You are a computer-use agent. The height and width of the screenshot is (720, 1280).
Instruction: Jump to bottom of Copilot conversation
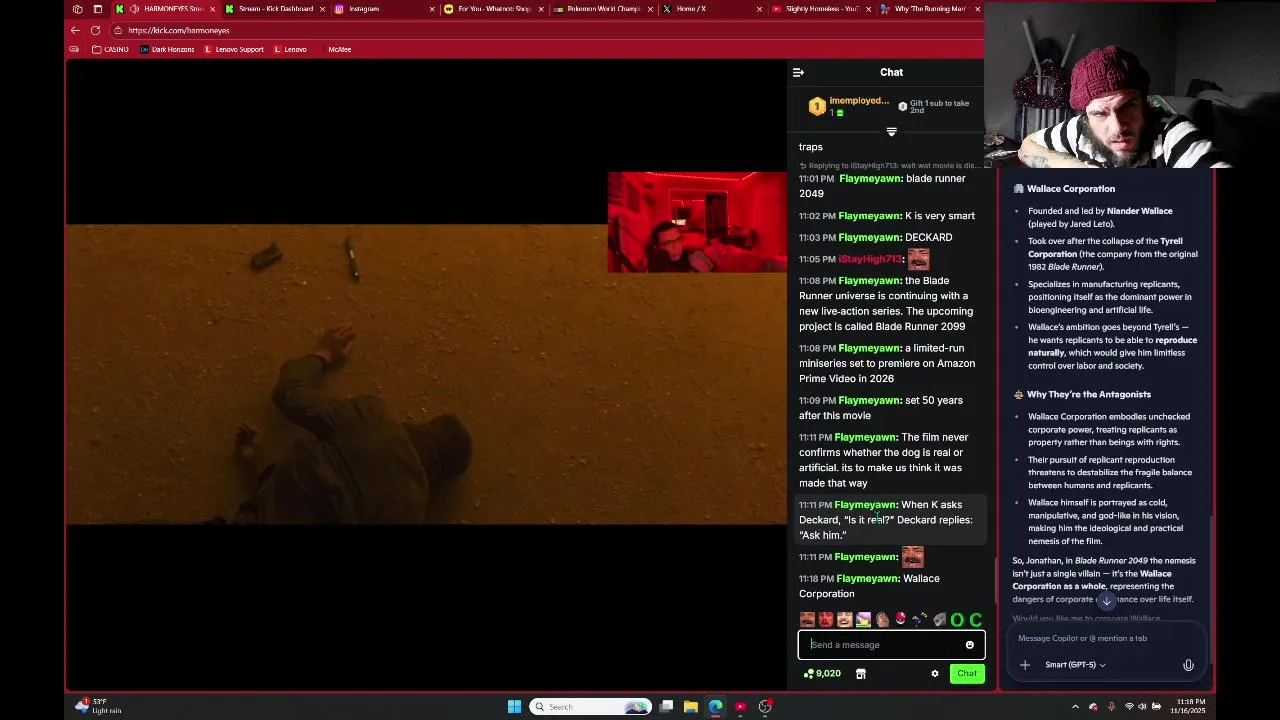coord(1106,601)
